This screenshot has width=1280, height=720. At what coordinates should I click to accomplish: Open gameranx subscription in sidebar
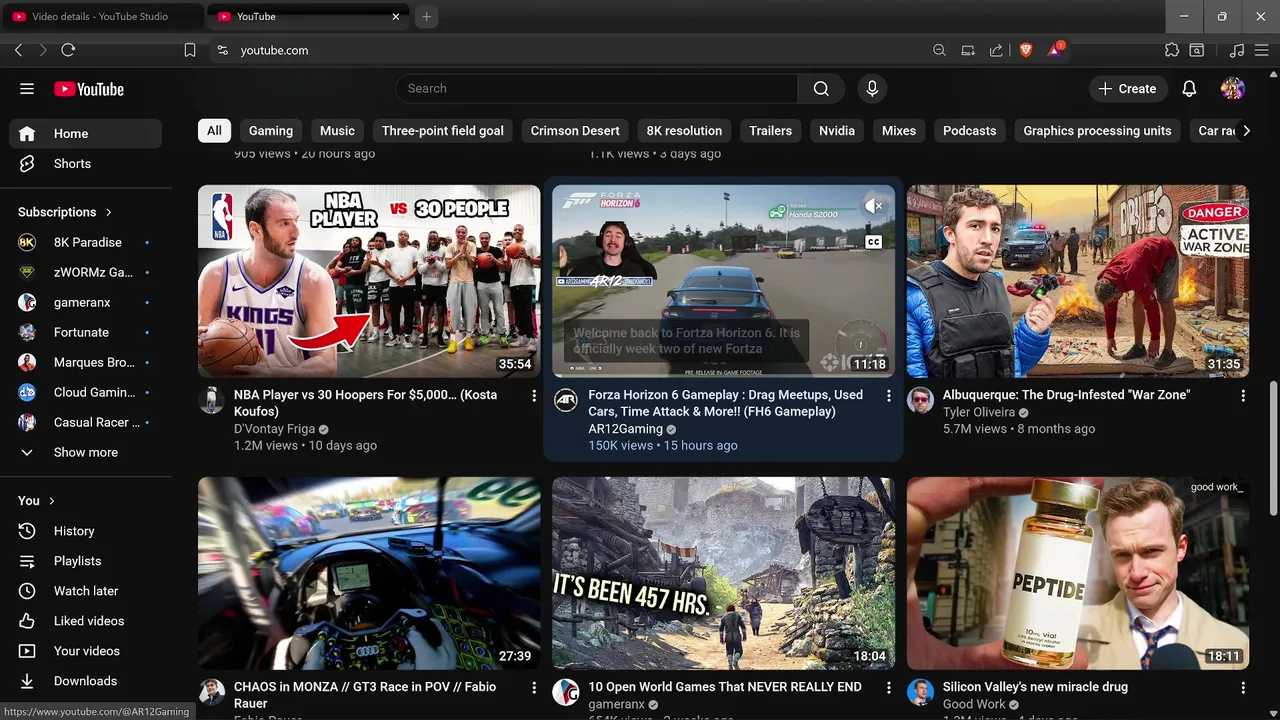pyautogui.click(x=85, y=302)
